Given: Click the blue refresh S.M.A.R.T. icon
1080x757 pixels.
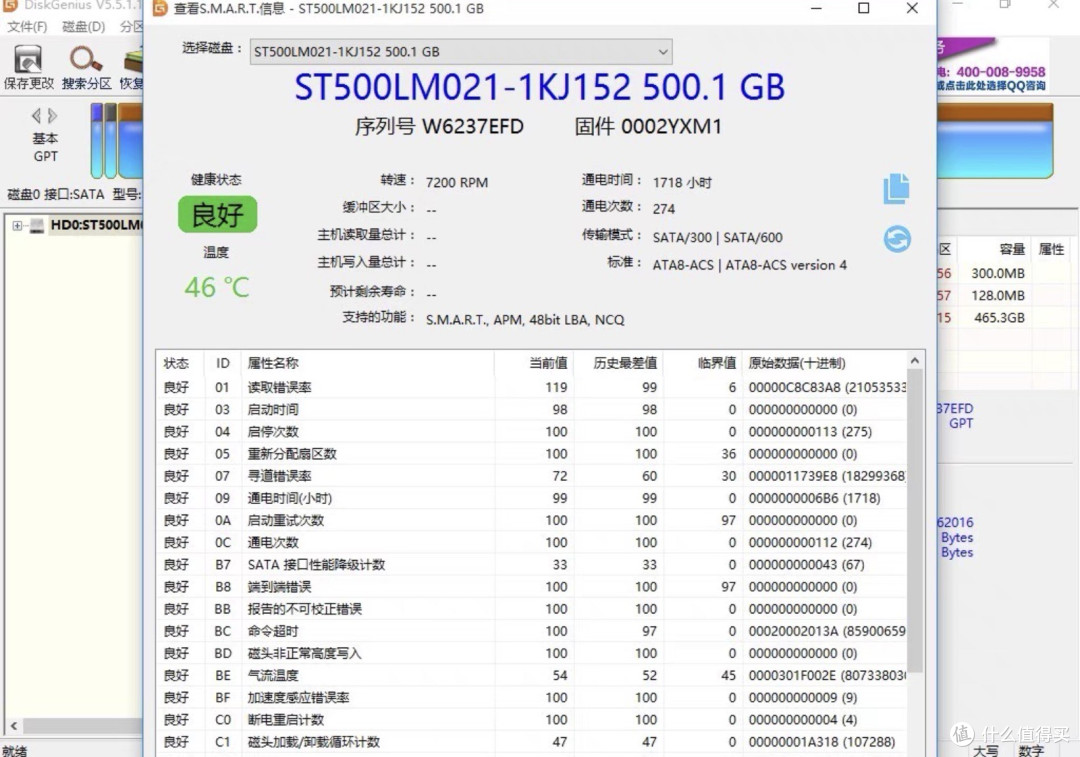Looking at the screenshot, I should pyautogui.click(x=897, y=239).
